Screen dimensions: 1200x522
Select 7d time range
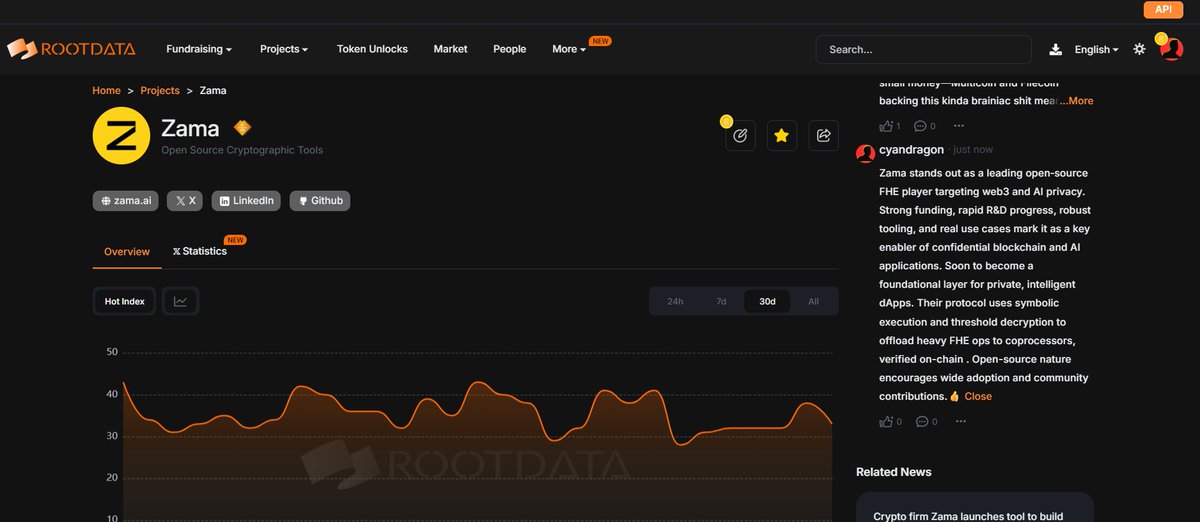tap(721, 301)
